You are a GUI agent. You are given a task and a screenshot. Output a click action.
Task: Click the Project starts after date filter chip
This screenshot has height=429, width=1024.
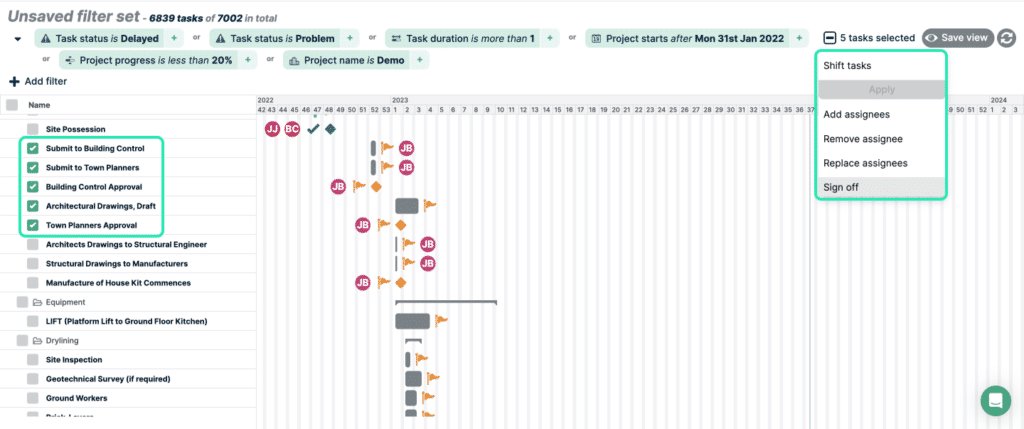pos(688,38)
